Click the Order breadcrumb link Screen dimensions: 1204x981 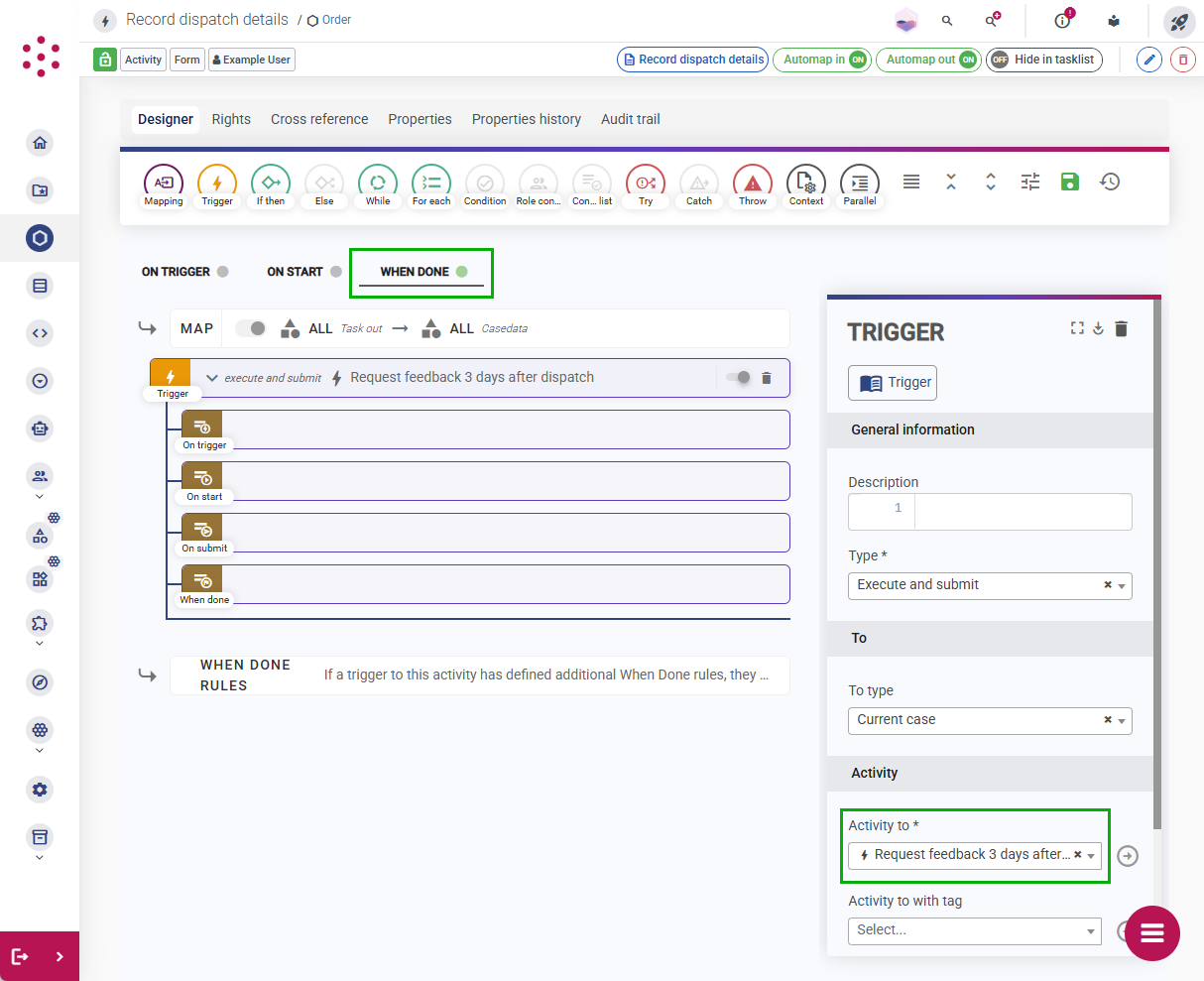(329, 20)
